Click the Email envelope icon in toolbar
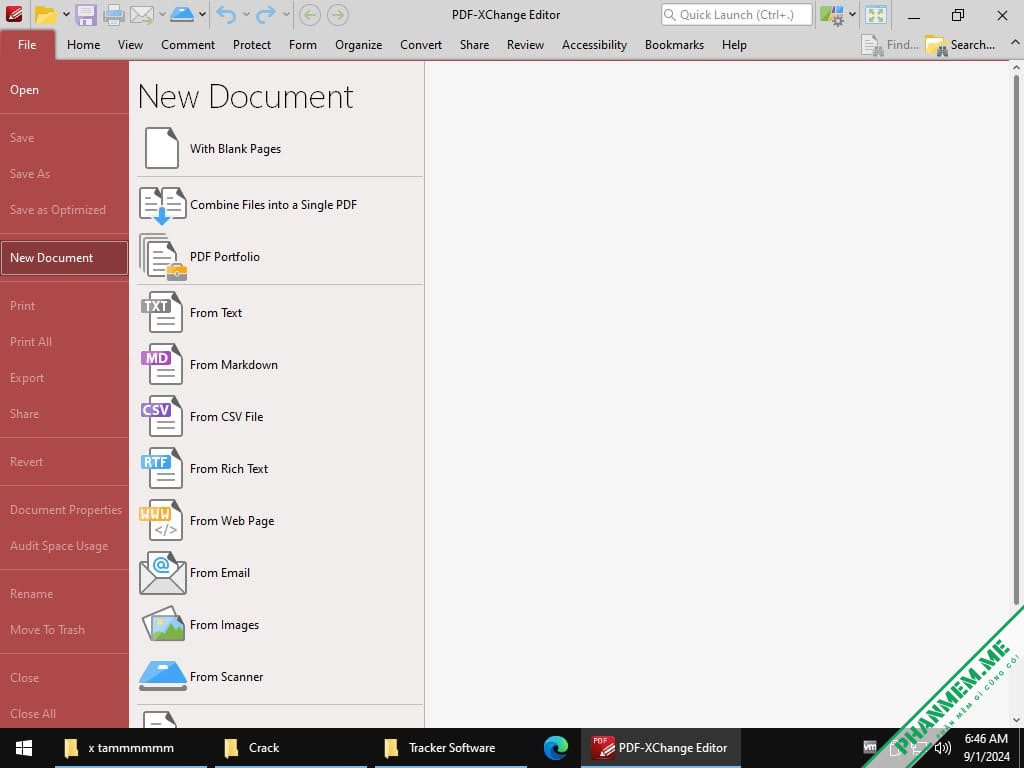Image resolution: width=1024 pixels, height=768 pixels. (142, 14)
